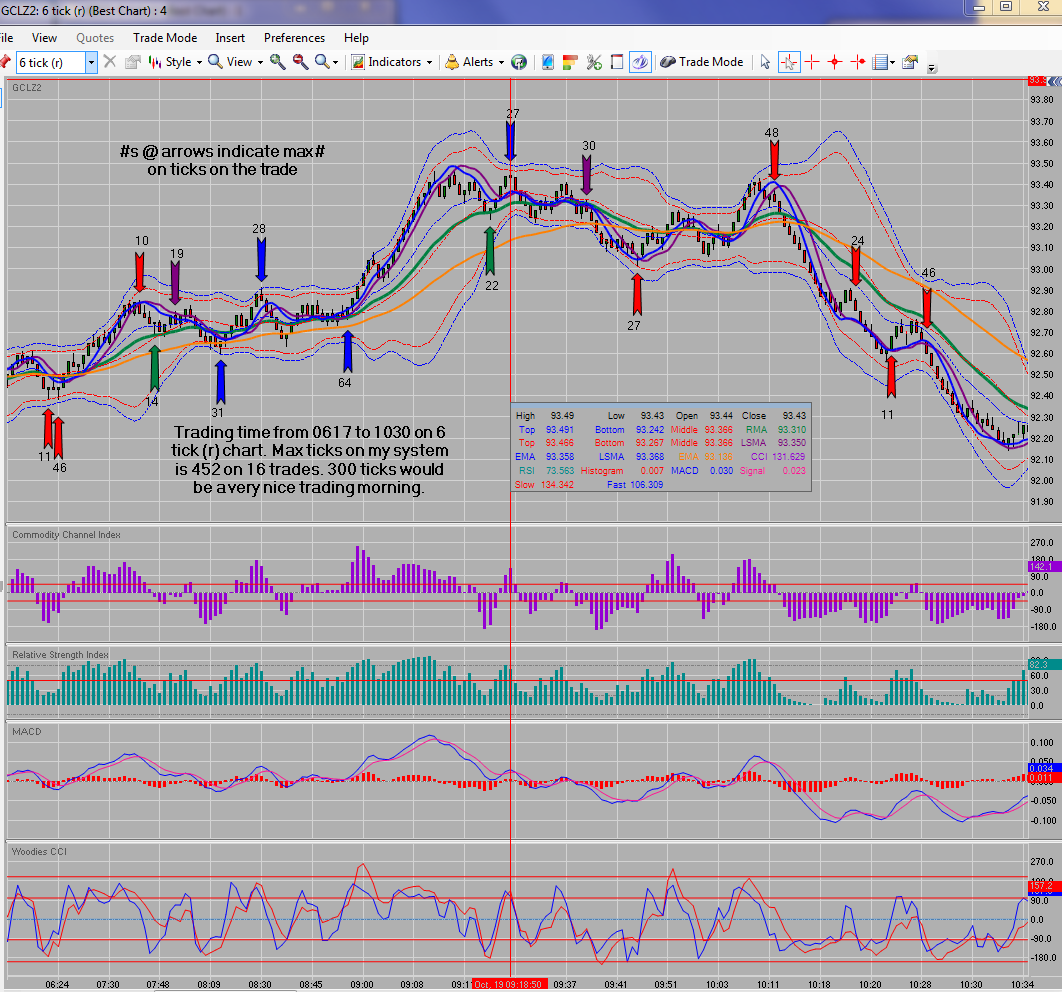
Task: Click the red Oct 19 09:18:50 time marker
Action: (511, 984)
